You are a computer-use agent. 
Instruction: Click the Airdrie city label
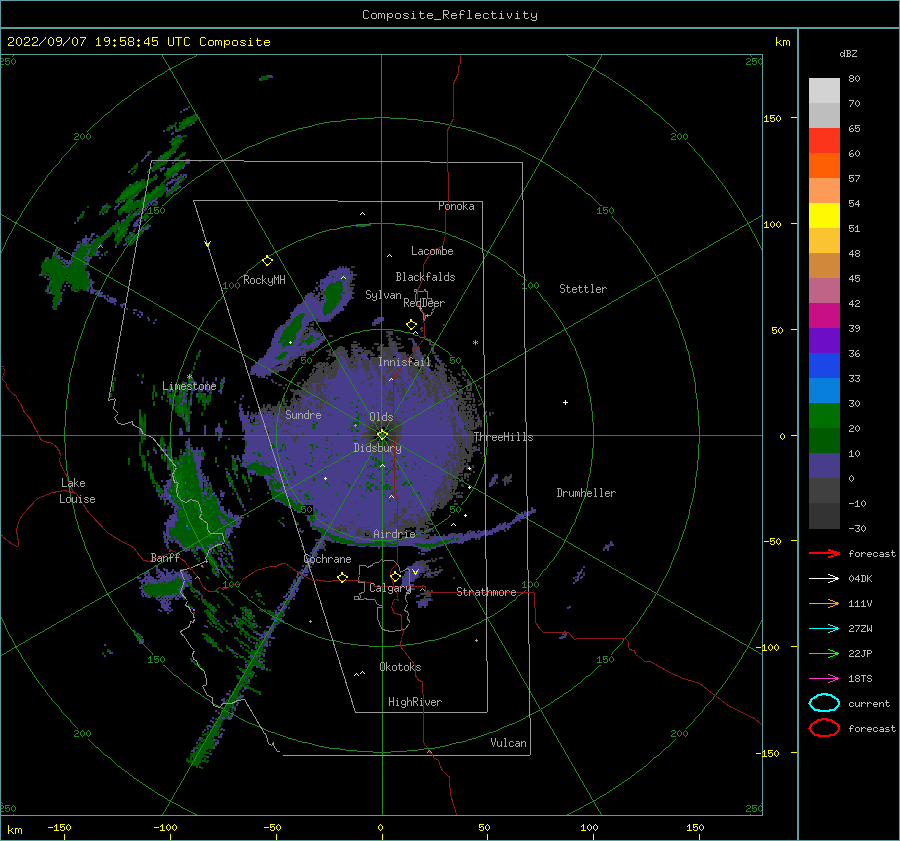394,534
